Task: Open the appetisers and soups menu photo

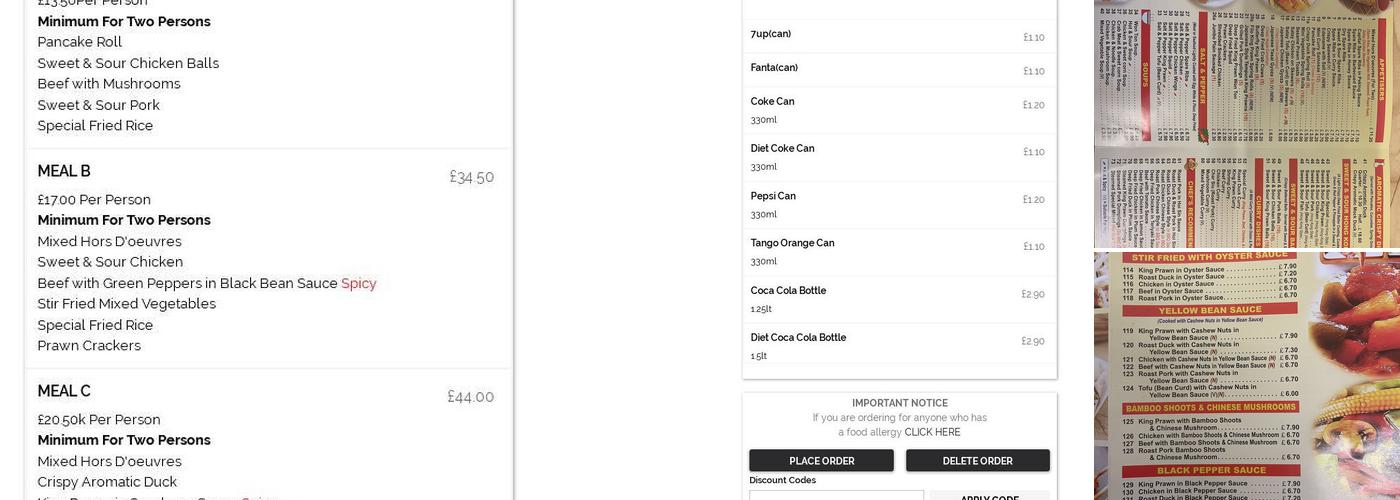Action: point(1246,123)
